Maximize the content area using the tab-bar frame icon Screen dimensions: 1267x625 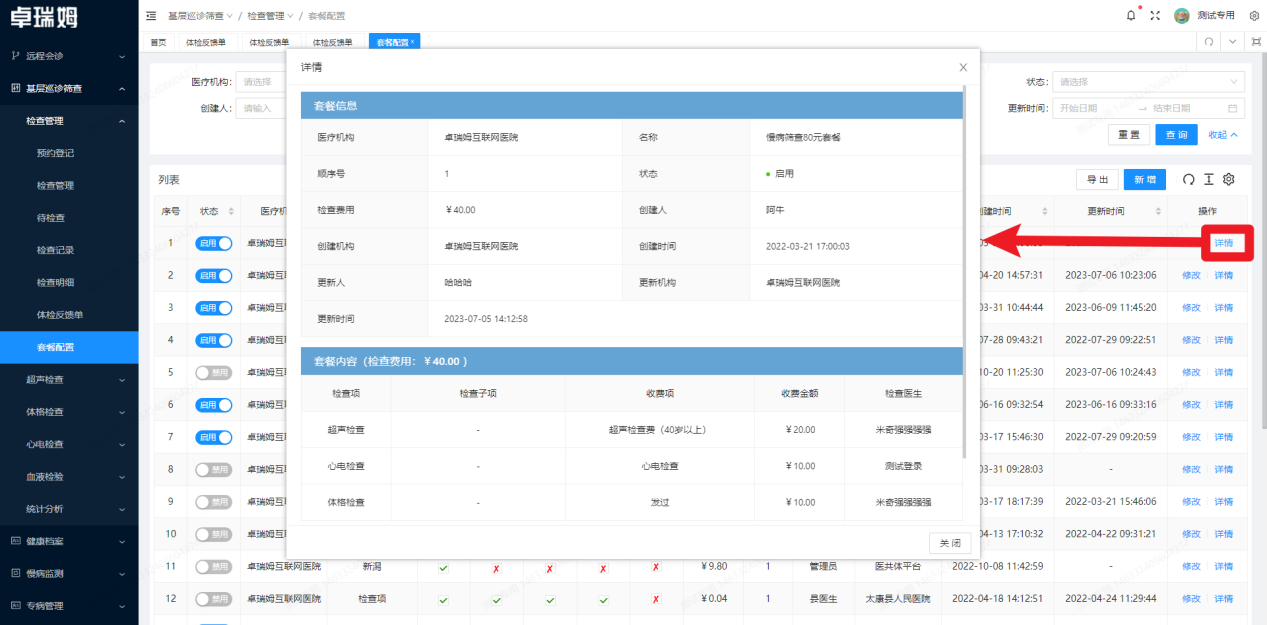coord(1256,42)
